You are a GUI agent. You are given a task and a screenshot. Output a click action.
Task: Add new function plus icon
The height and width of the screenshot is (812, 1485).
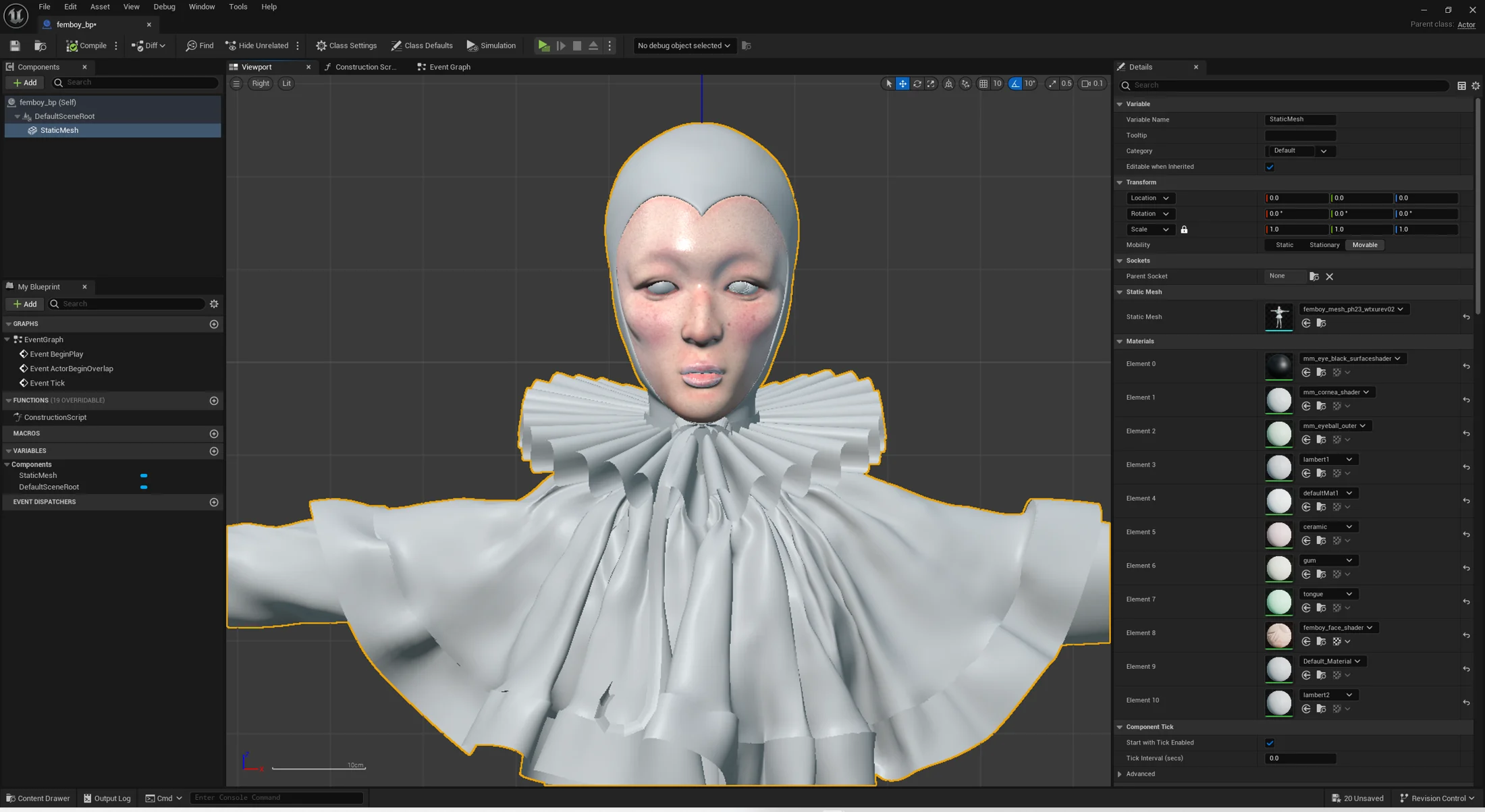tap(214, 401)
